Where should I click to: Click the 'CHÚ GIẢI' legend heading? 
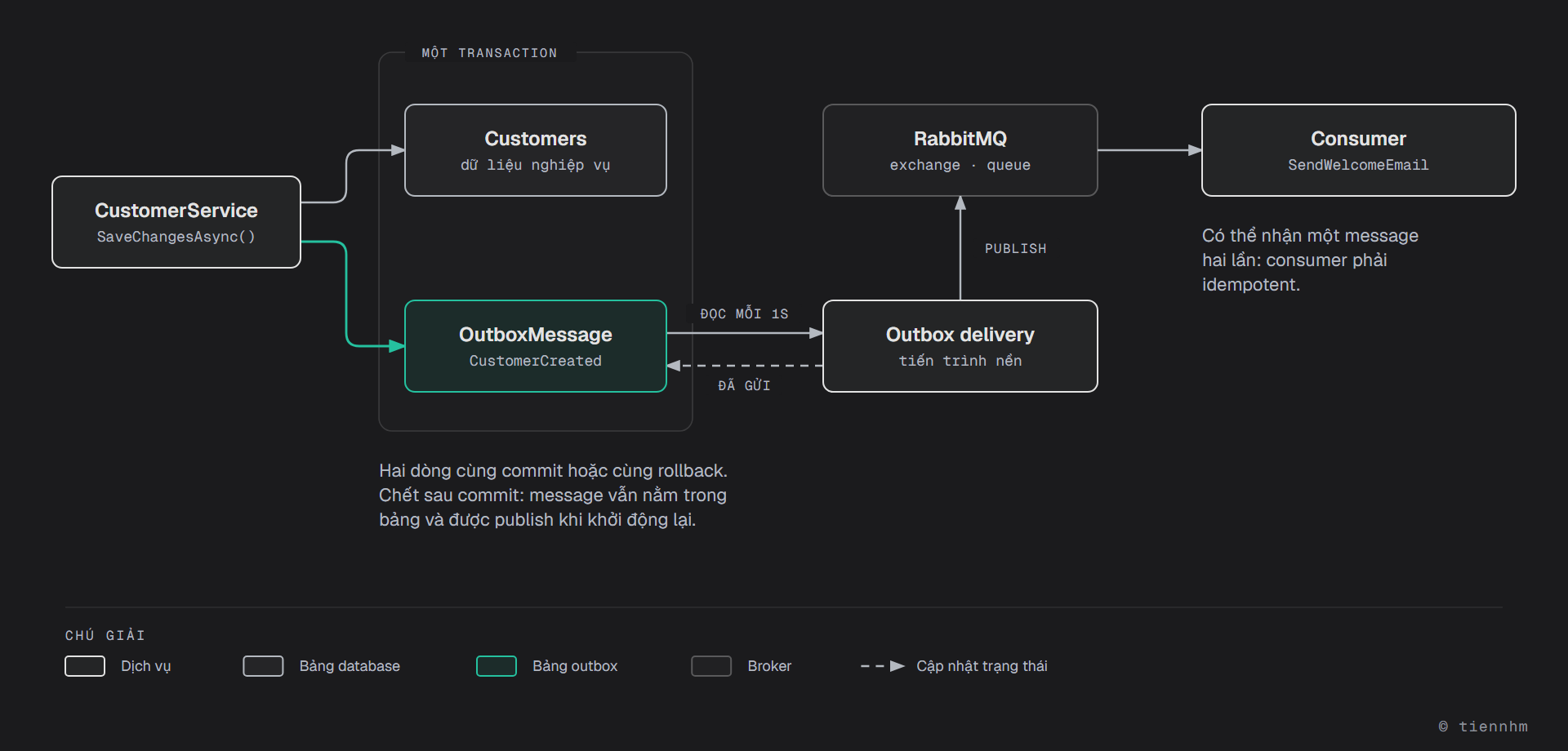pyautogui.click(x=105, y=635)
